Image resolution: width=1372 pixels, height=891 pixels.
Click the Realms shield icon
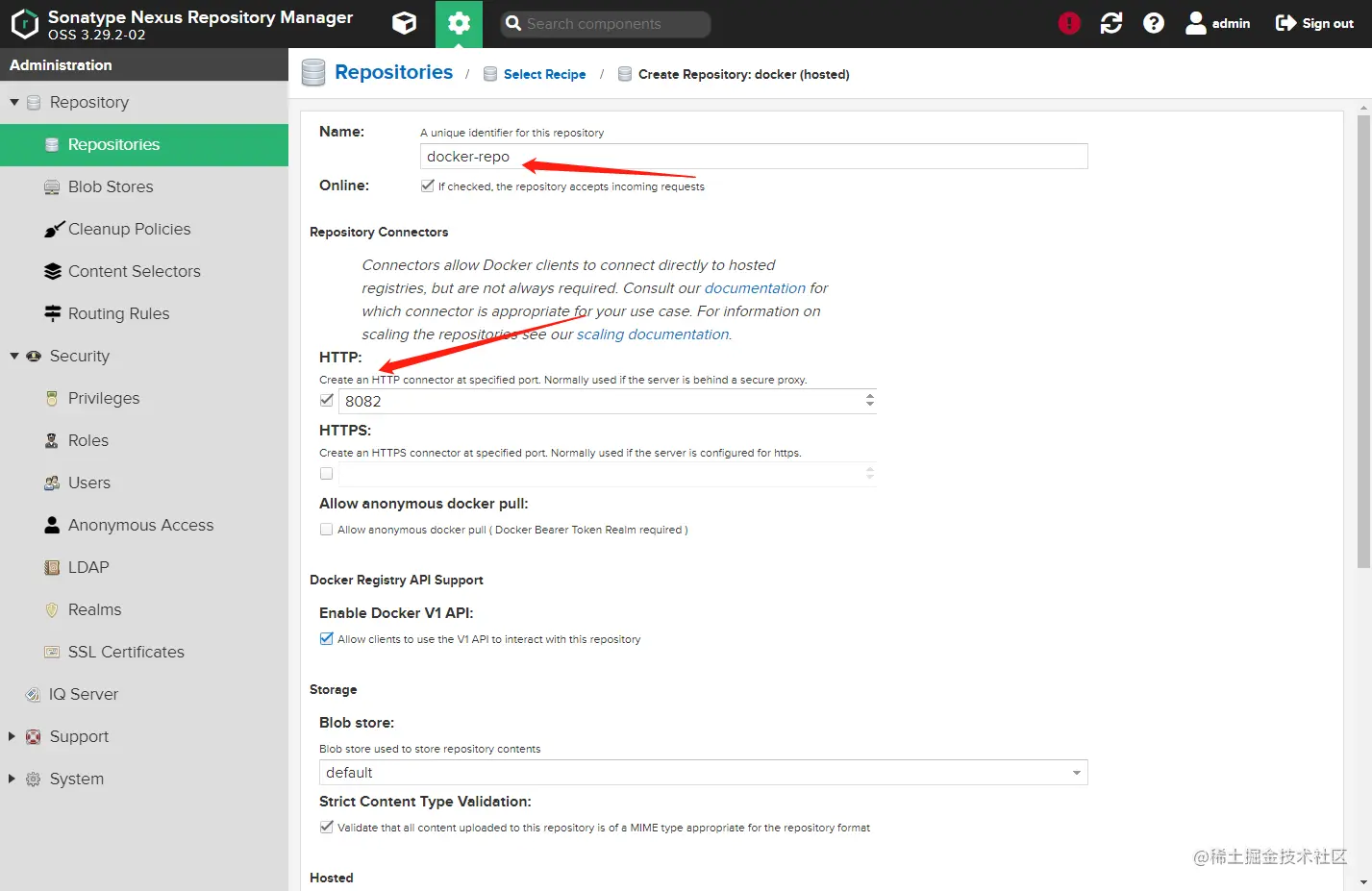[x=52, y=609]
